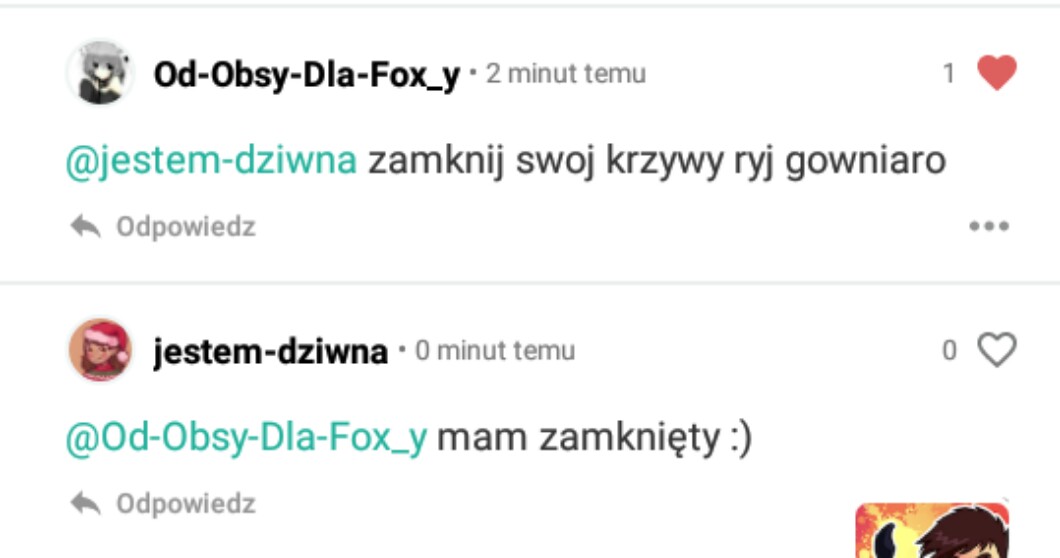
Task: Open the cartoon character thumbnail at bottom right
Action: click(x=932, y=530)
